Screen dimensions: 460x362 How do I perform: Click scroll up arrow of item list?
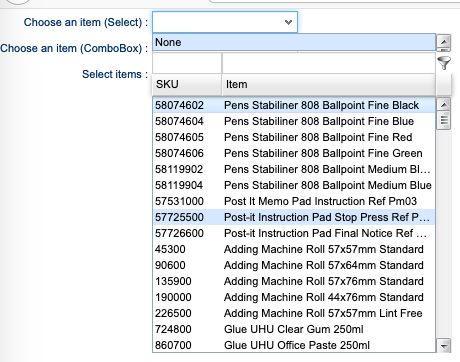(x=444, y=105)
